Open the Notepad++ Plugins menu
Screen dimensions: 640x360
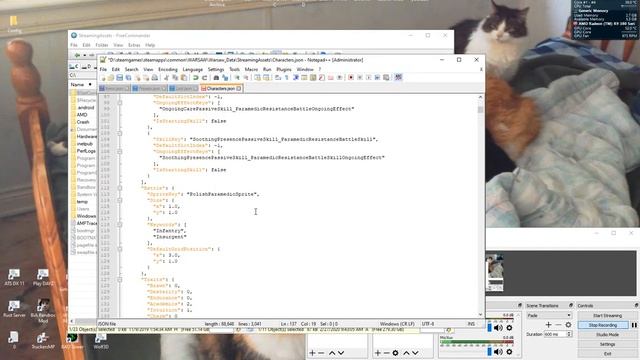[284, 69]
